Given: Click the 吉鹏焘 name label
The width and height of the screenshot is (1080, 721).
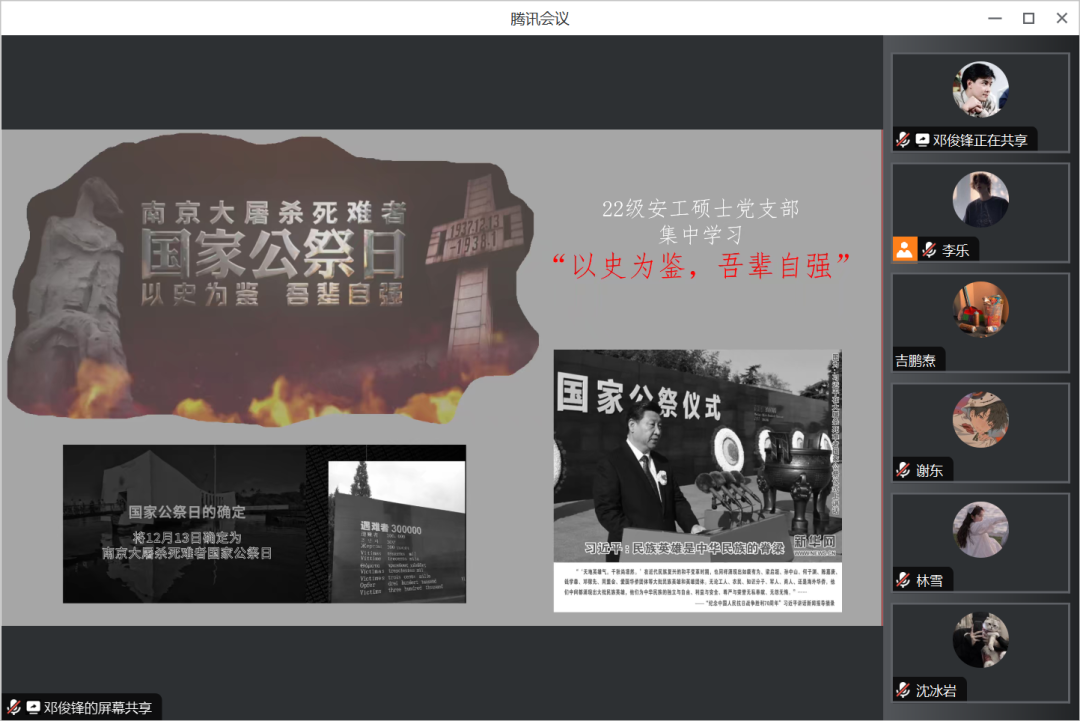Looking at the screenshot, I should point(916,360).
